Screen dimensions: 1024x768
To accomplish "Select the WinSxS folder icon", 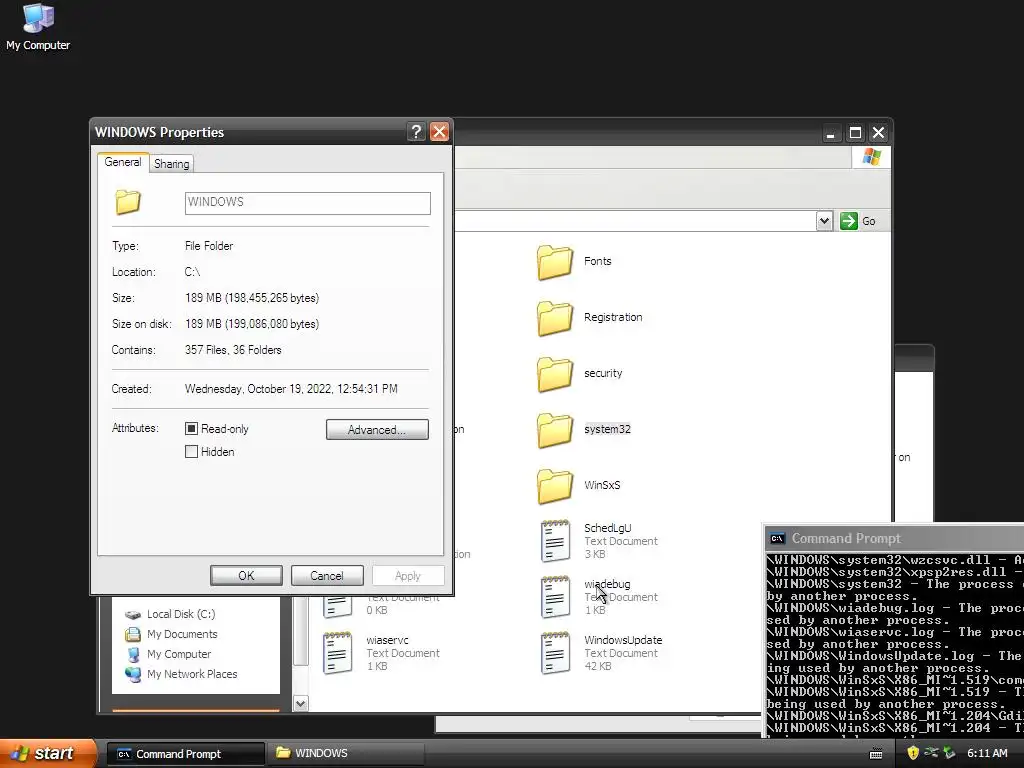I will [555, 487].
